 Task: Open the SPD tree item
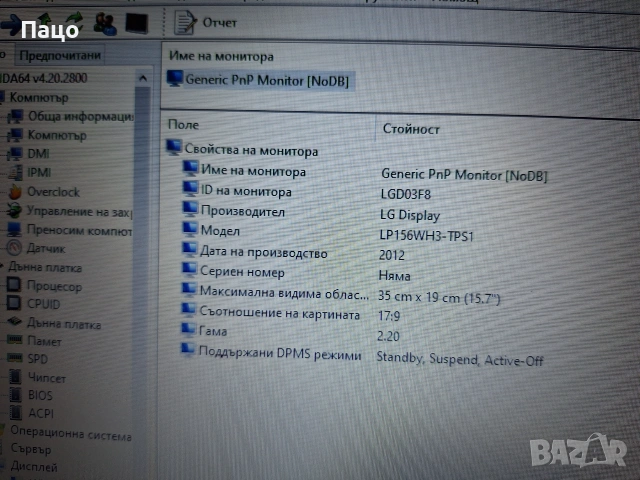point(28,359)
